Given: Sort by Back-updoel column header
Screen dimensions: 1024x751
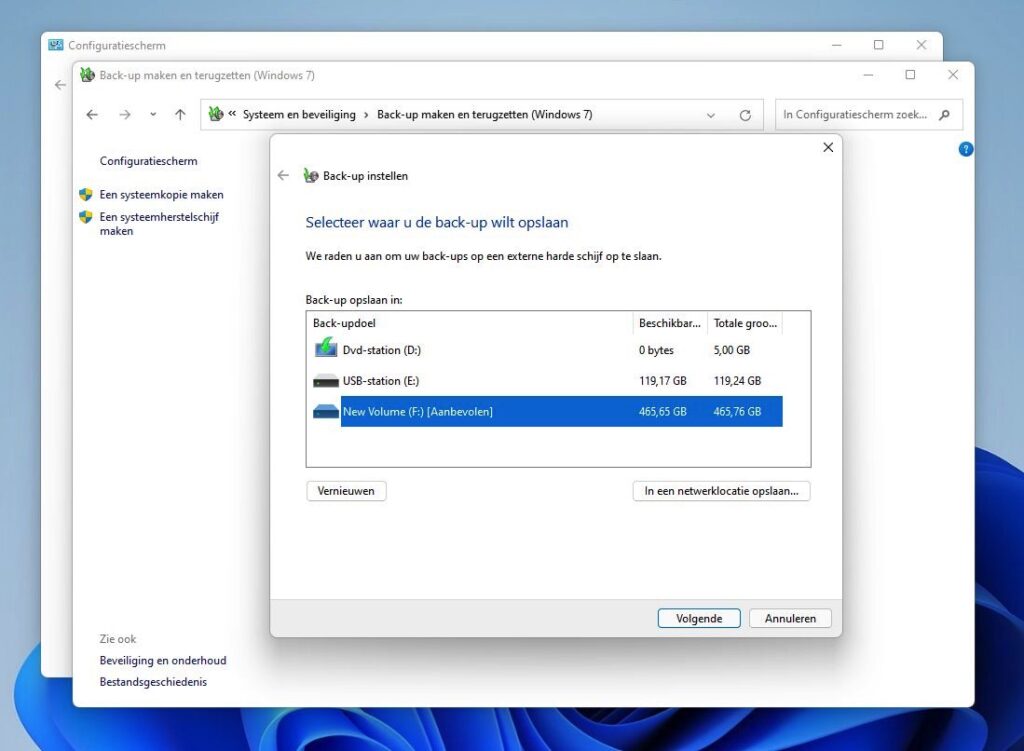Looking at the screenshot, I should point(470,323).
